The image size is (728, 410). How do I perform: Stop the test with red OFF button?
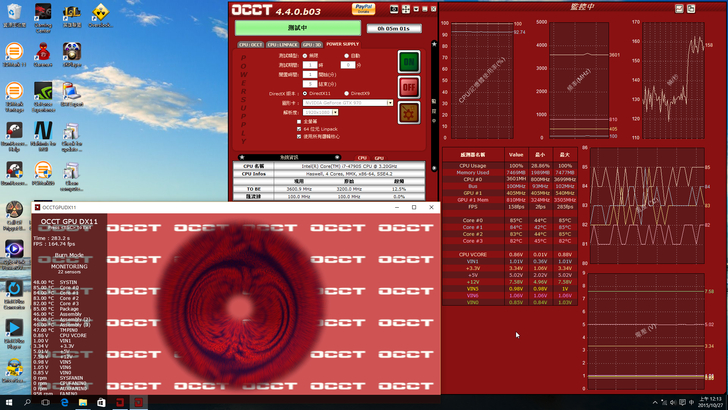(409, 87)
